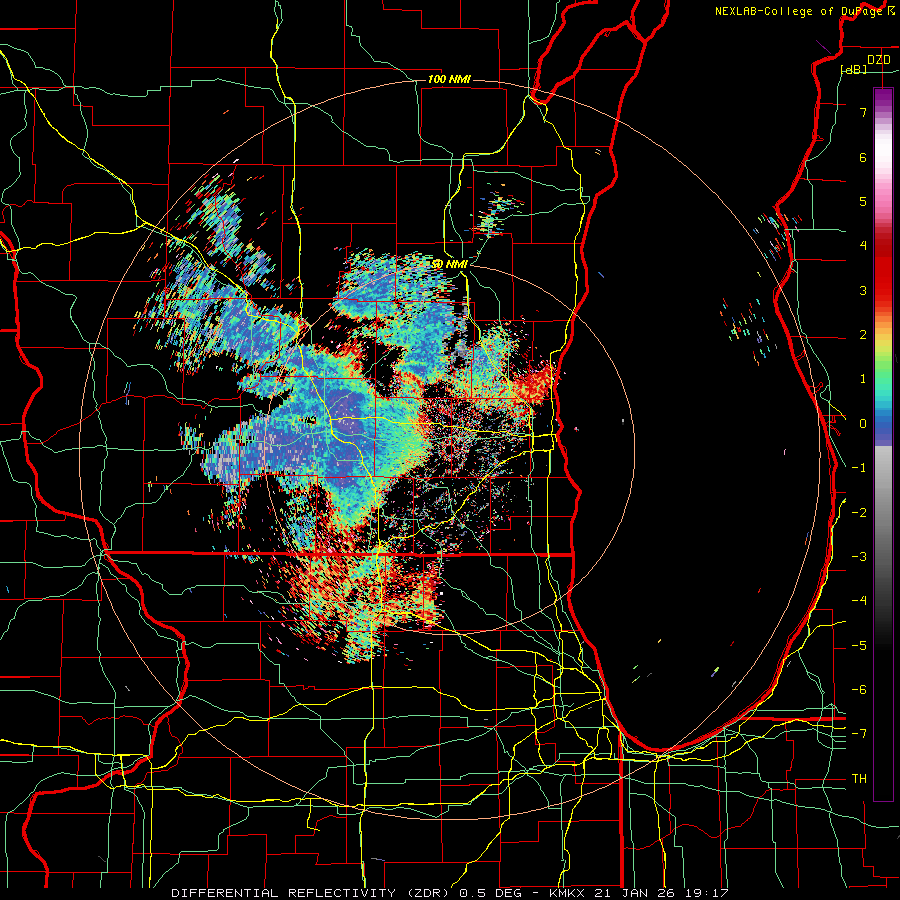Click the "TH" label below the scale
Viewport: 900px width, 900px height.
(859, 779)
